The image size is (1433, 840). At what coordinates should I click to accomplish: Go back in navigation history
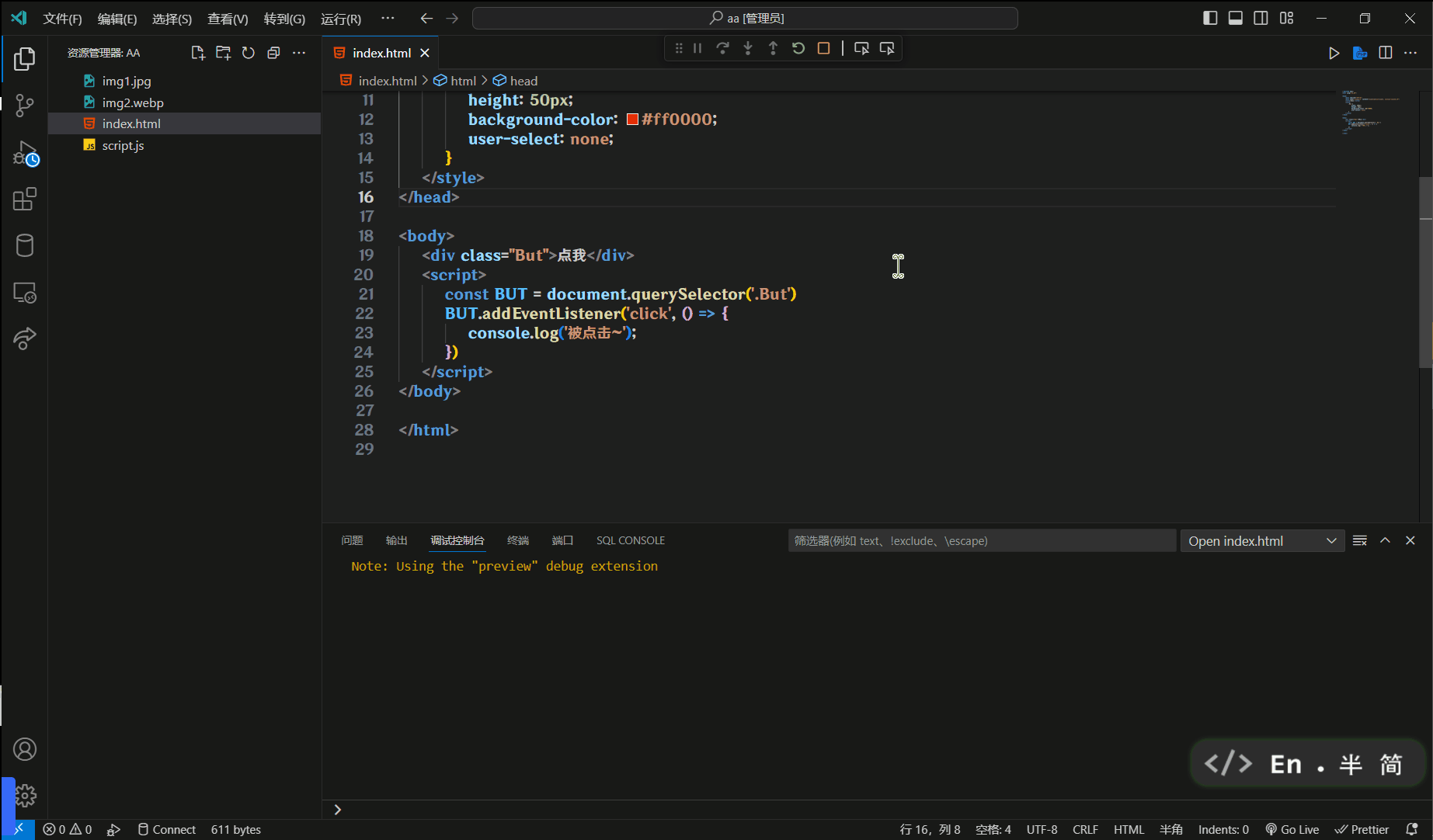(426, 18)
